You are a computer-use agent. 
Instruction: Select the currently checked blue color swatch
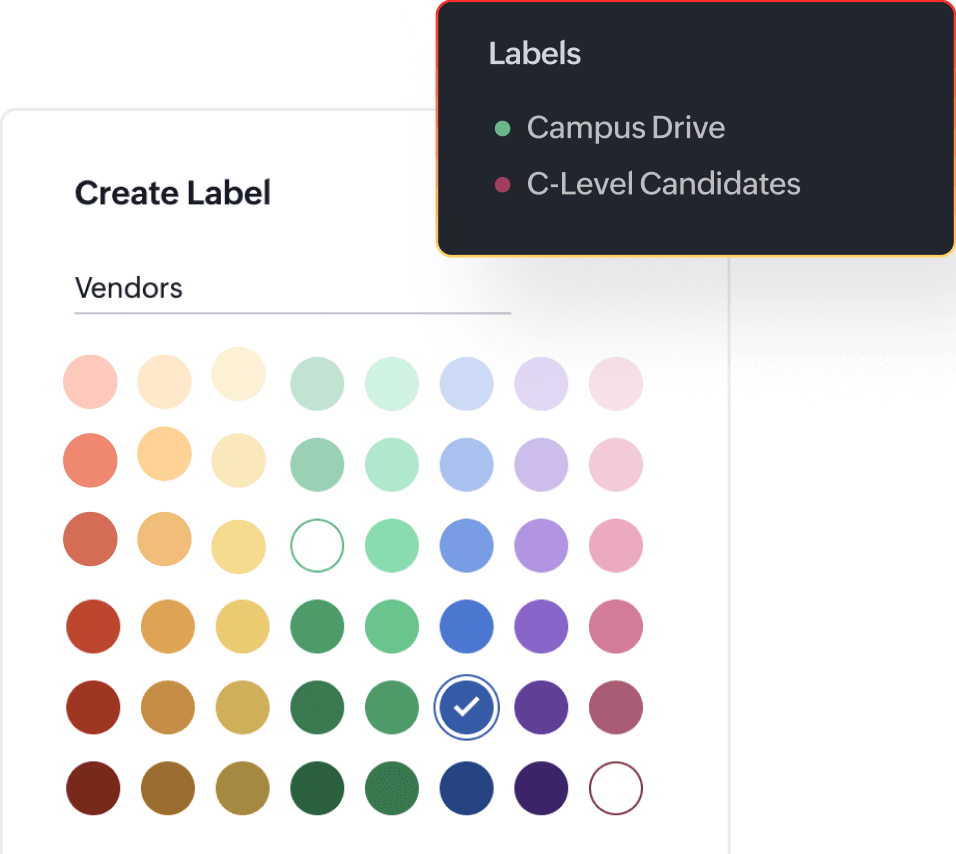466,707
